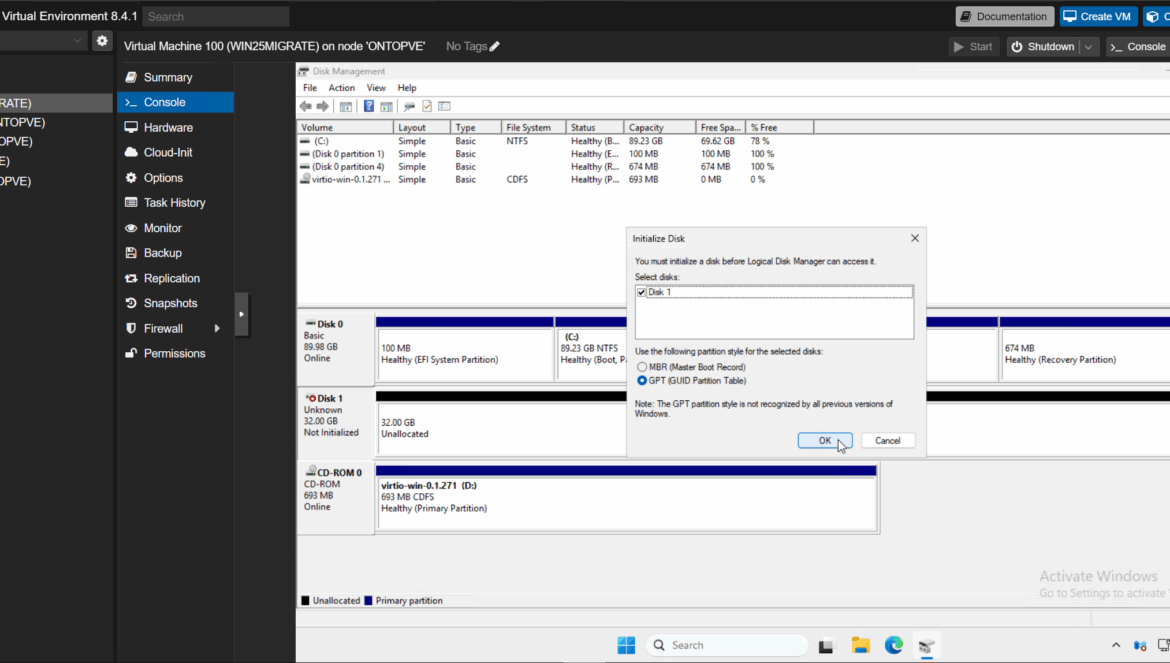Click OK in the Initialize Disk dialog
Image resolution: width=1170 pixels, height=663 pixels.
coord(825,441)
